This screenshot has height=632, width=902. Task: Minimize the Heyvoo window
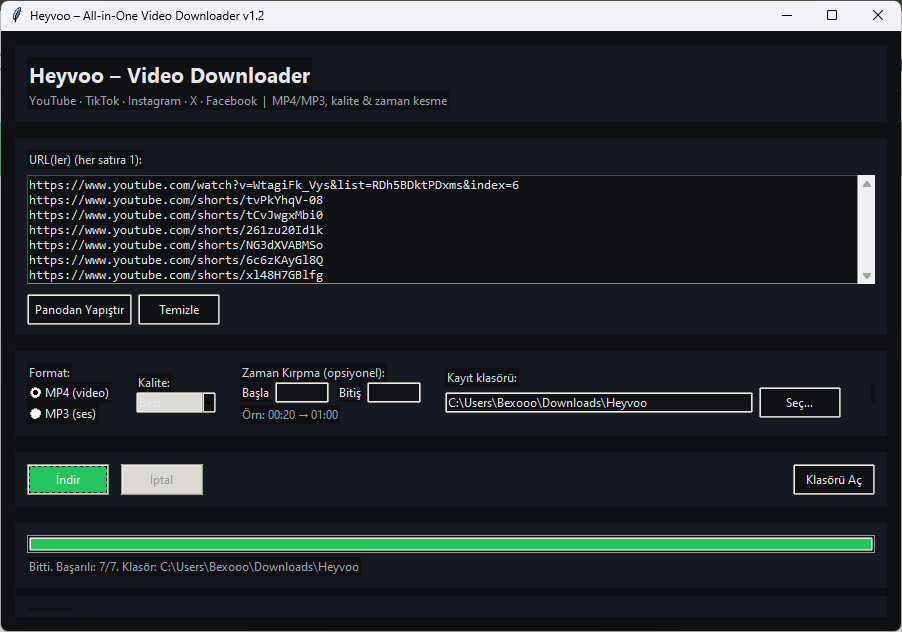pos(787,16)
